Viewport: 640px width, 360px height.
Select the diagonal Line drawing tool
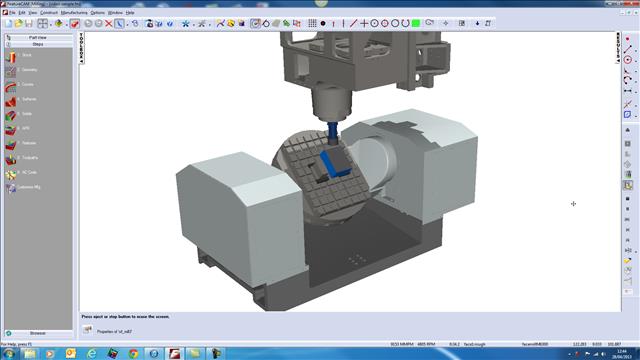click(x=353, y=24)
